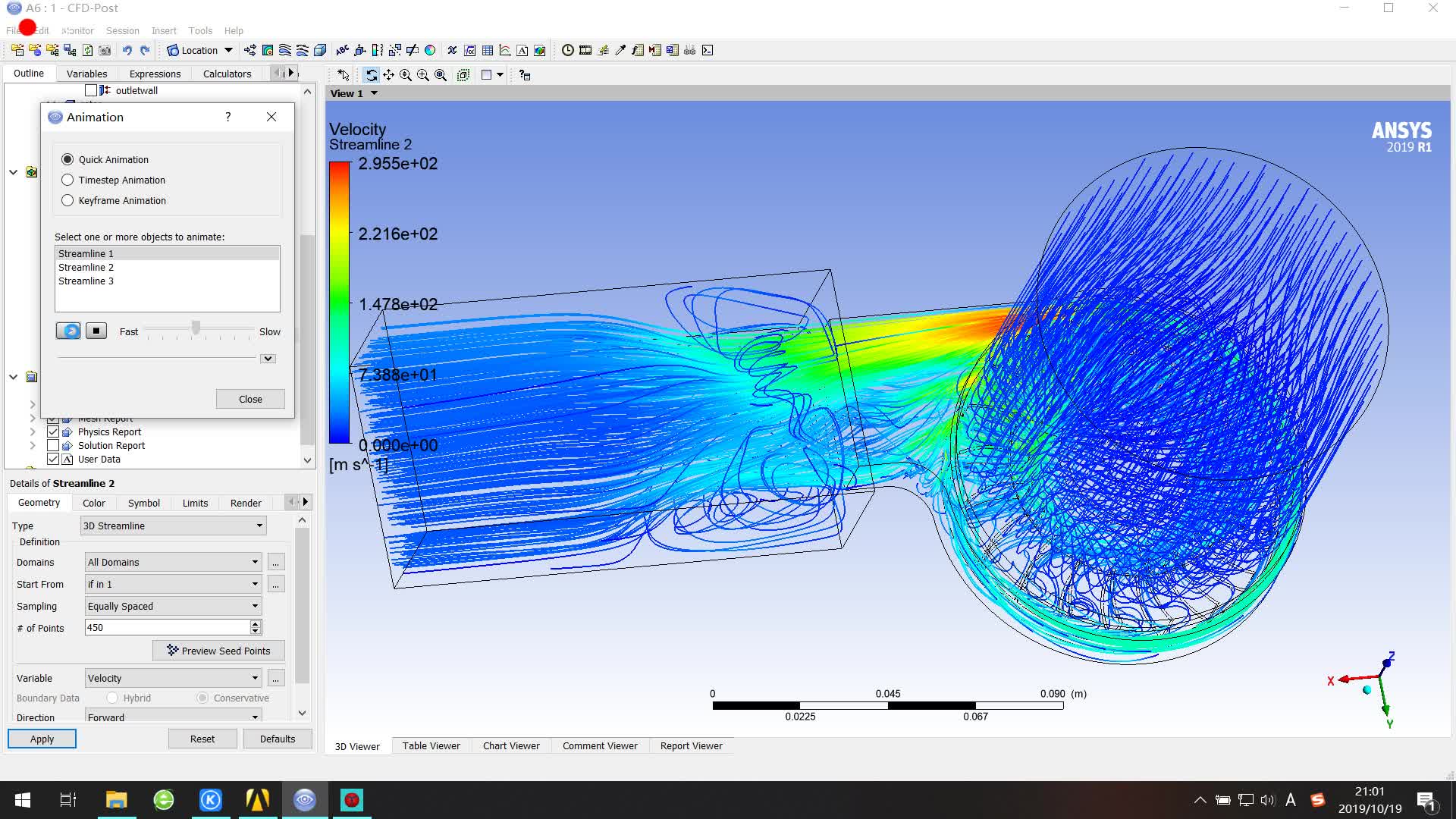Image resolution: width=1456 pixels, height=819 pixels.
Task: Click the Table icon in toolbar
Action: tap(488, 50)
